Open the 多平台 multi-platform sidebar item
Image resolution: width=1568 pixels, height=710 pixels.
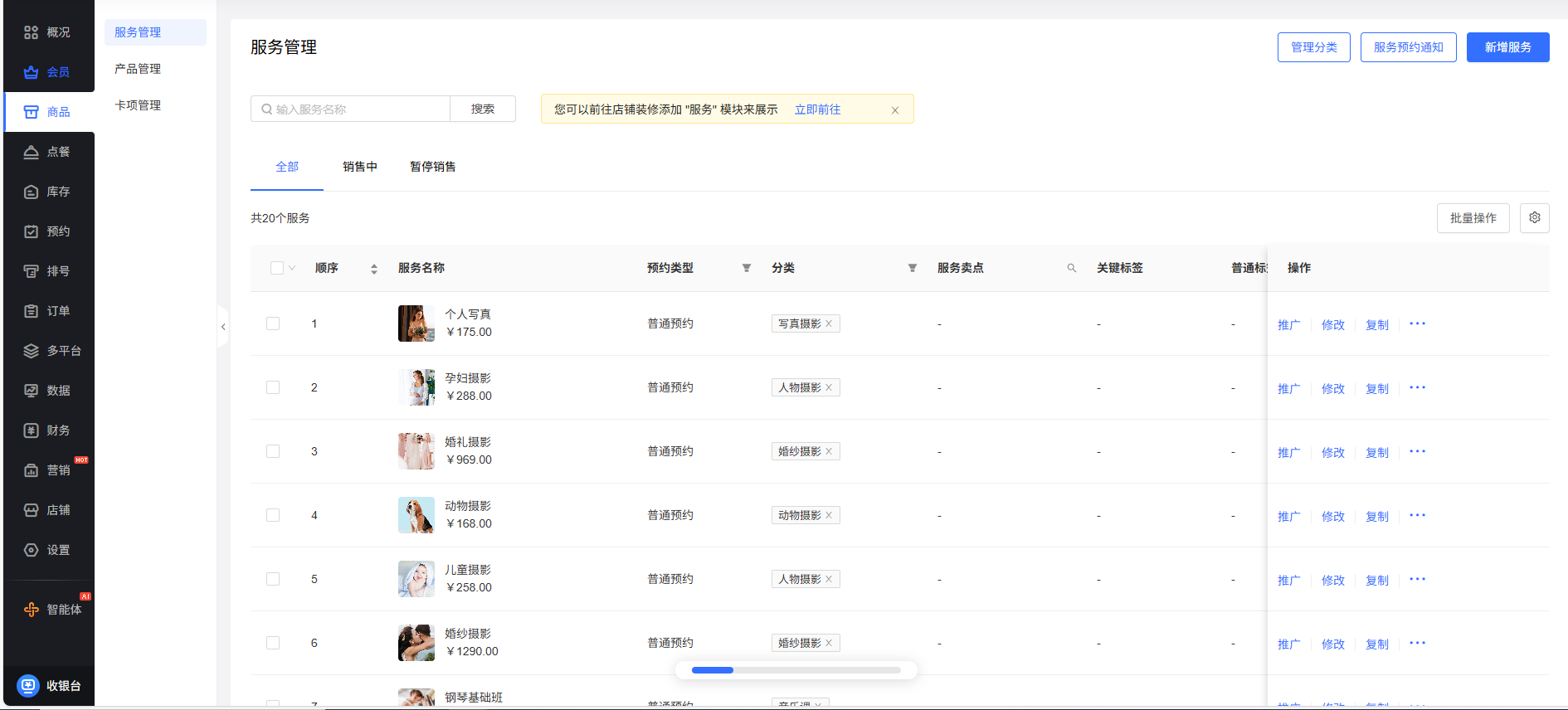click(49, 351)
